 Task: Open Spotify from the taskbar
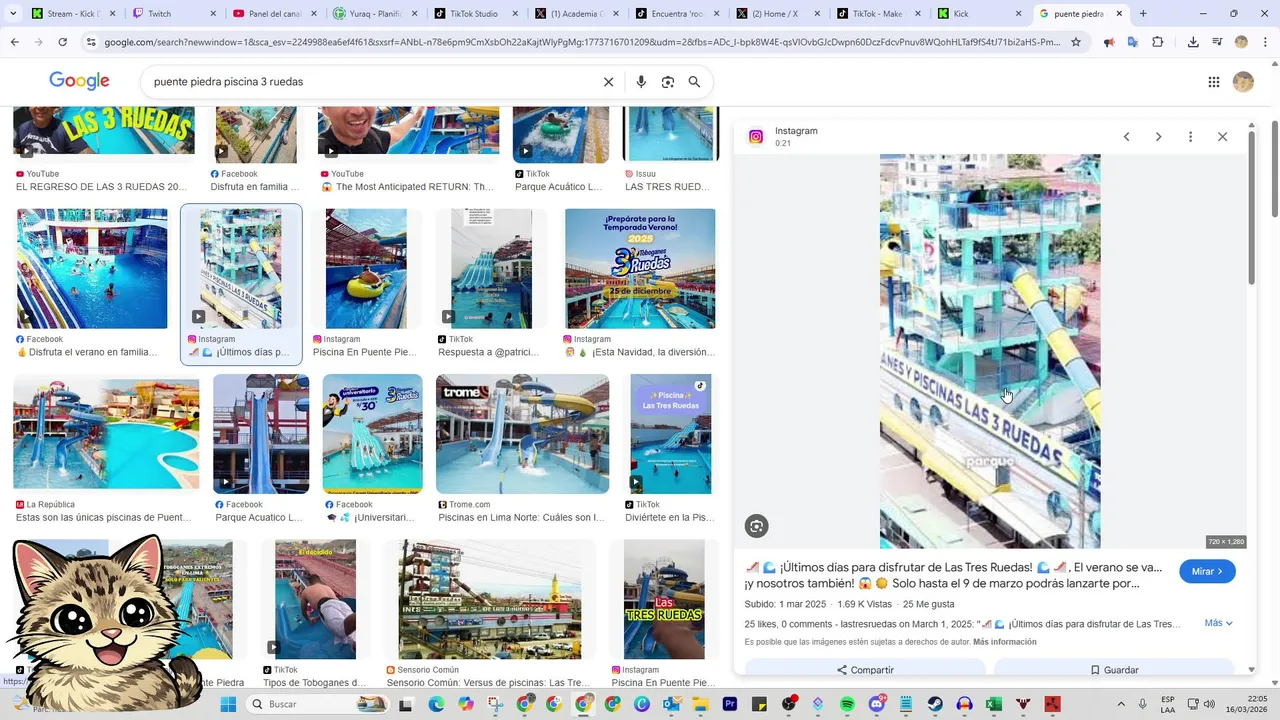pos(847,704)
